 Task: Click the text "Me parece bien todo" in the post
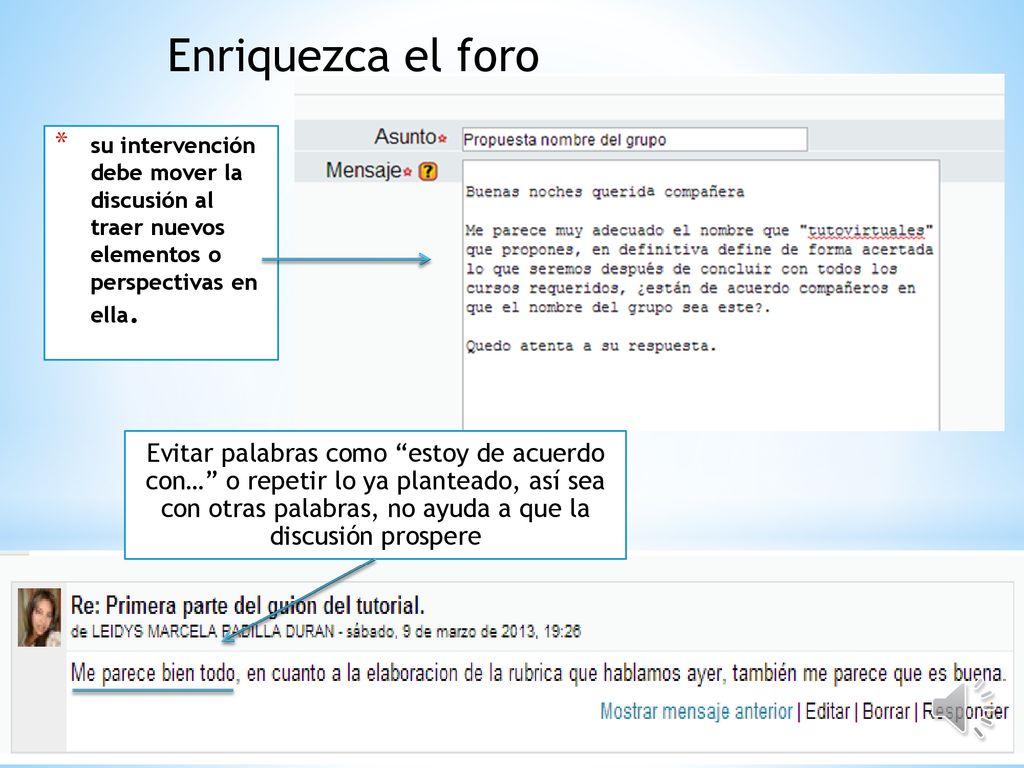coord(154,673)
